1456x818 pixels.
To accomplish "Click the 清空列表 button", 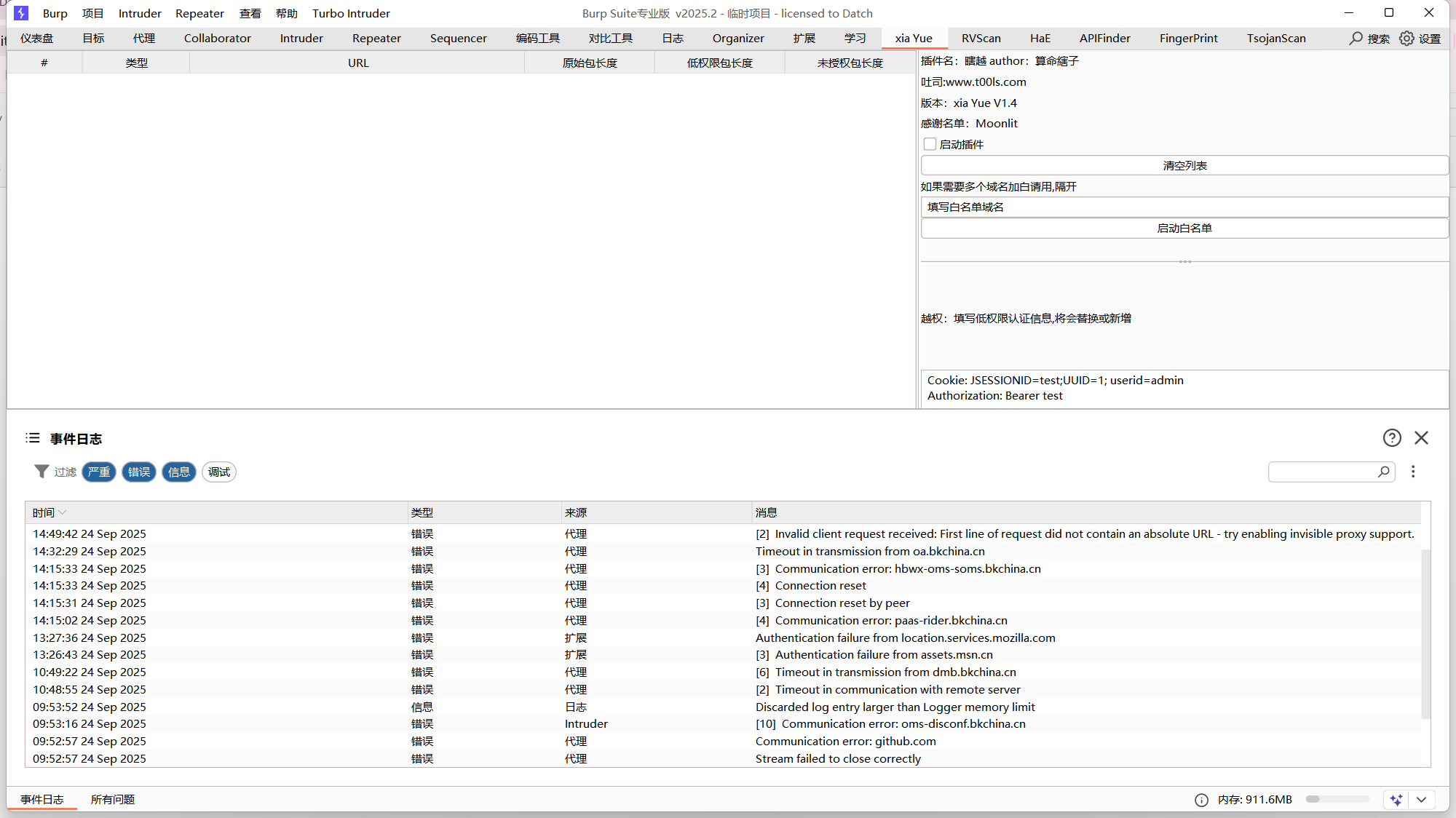I will coord(1184,165).
